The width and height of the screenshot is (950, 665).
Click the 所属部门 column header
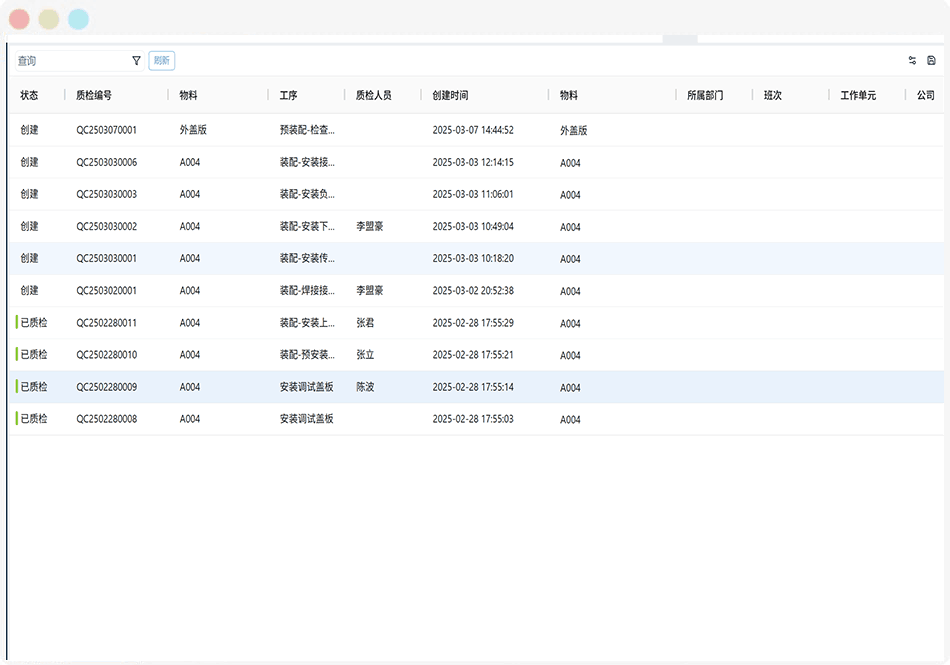pos(705,95)
